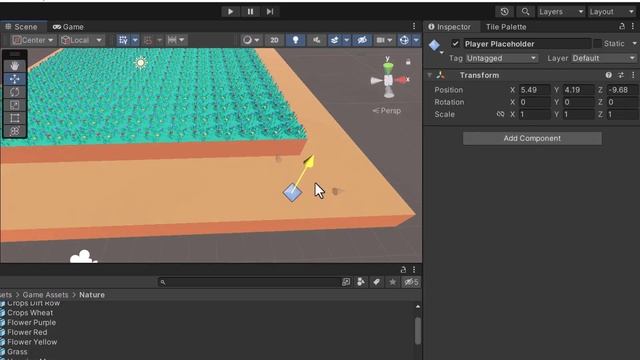Collapse the Transform component foldout
Screen dimensions: 640x360
[x=429, y=75]
